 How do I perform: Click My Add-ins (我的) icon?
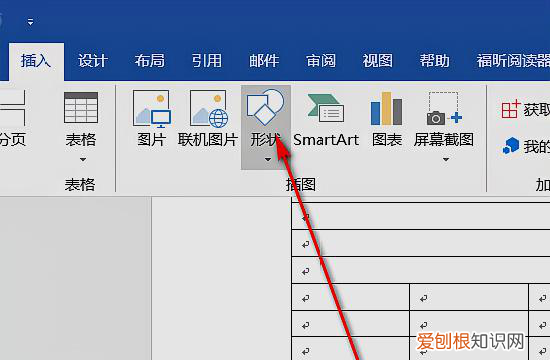click(x=510, y=146)
